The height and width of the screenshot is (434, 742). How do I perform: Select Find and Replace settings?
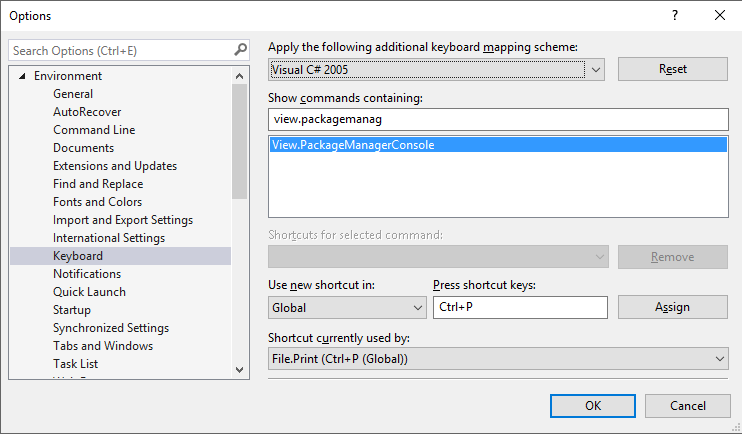pos(98,184)
